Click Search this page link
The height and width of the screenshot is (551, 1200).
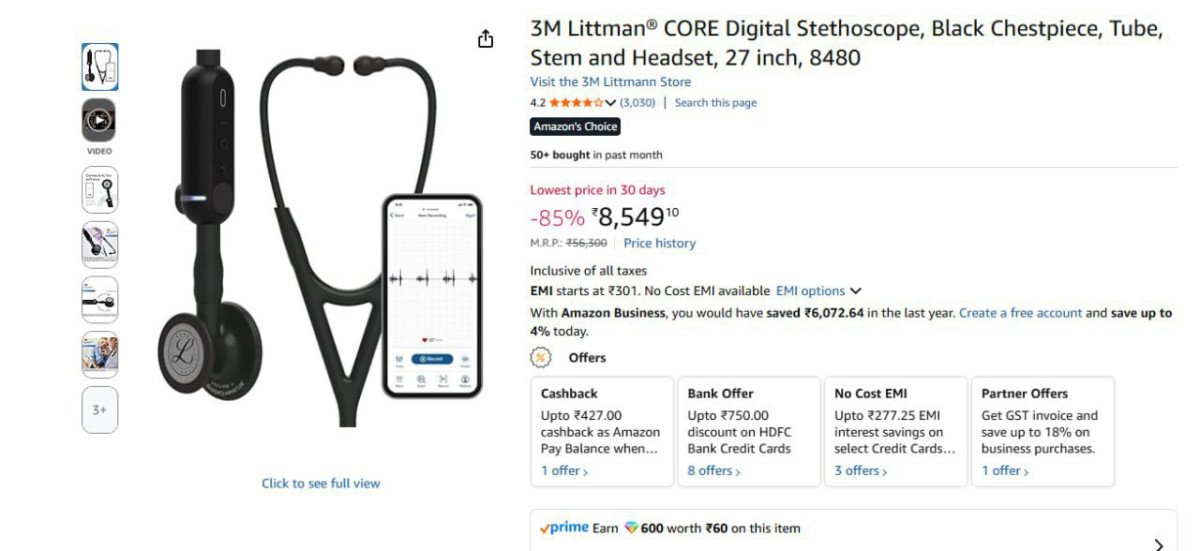pos(715,103)
